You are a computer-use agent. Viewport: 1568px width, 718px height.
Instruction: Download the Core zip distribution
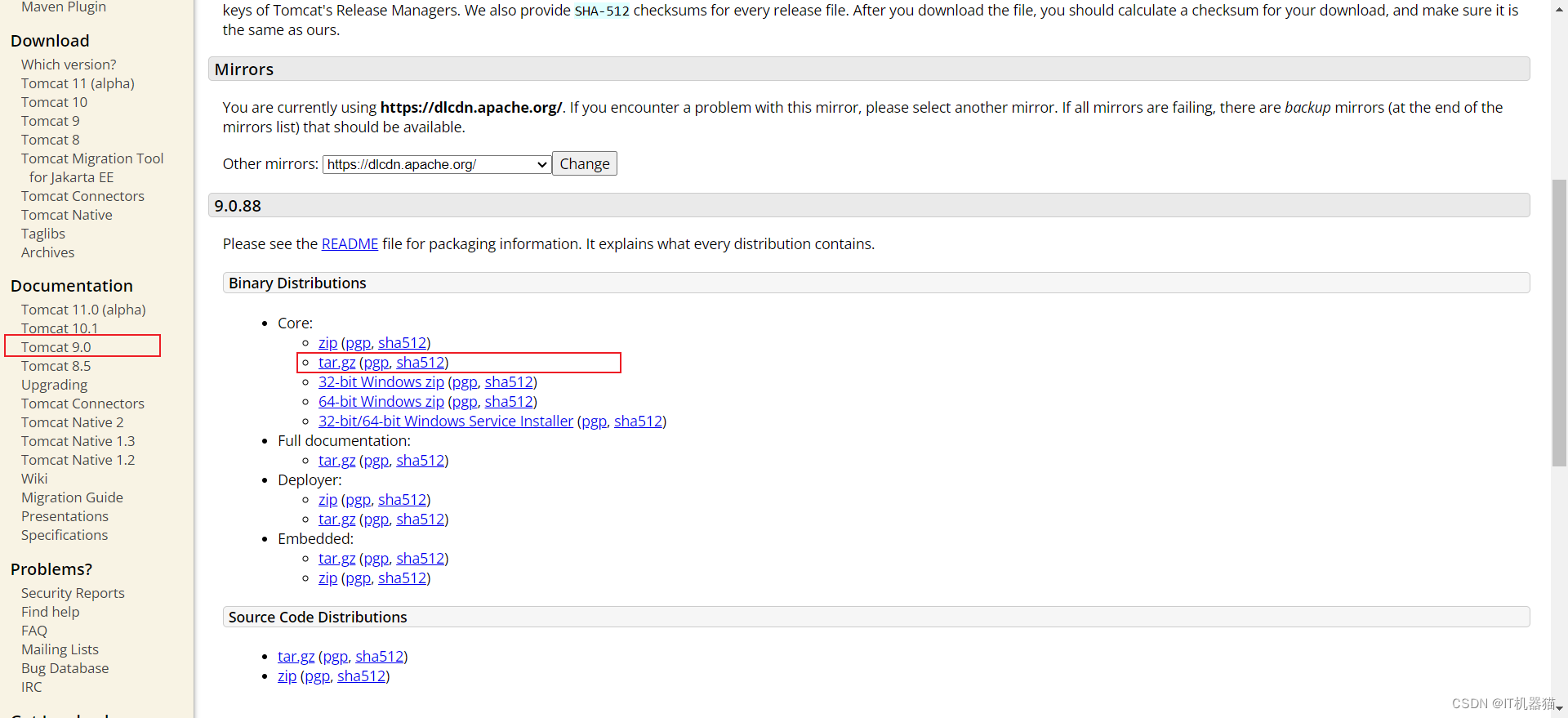click(327, 342)
